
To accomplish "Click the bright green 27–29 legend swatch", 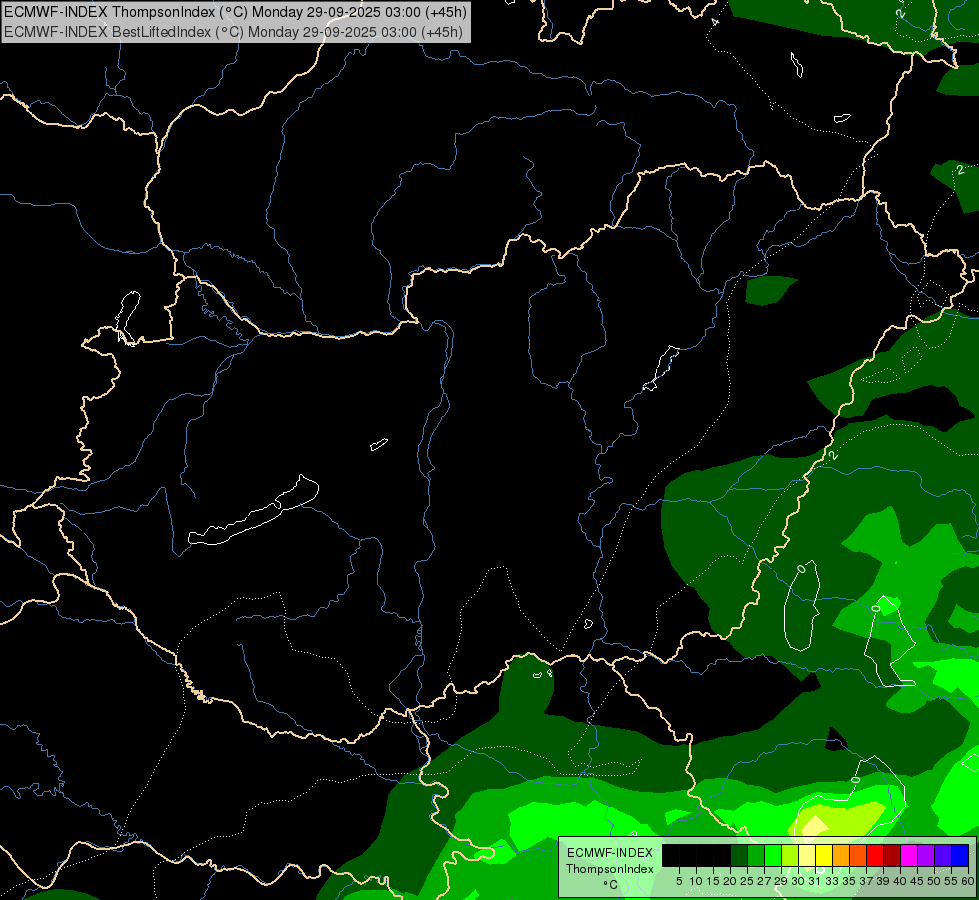I will [x=773, y=855].
